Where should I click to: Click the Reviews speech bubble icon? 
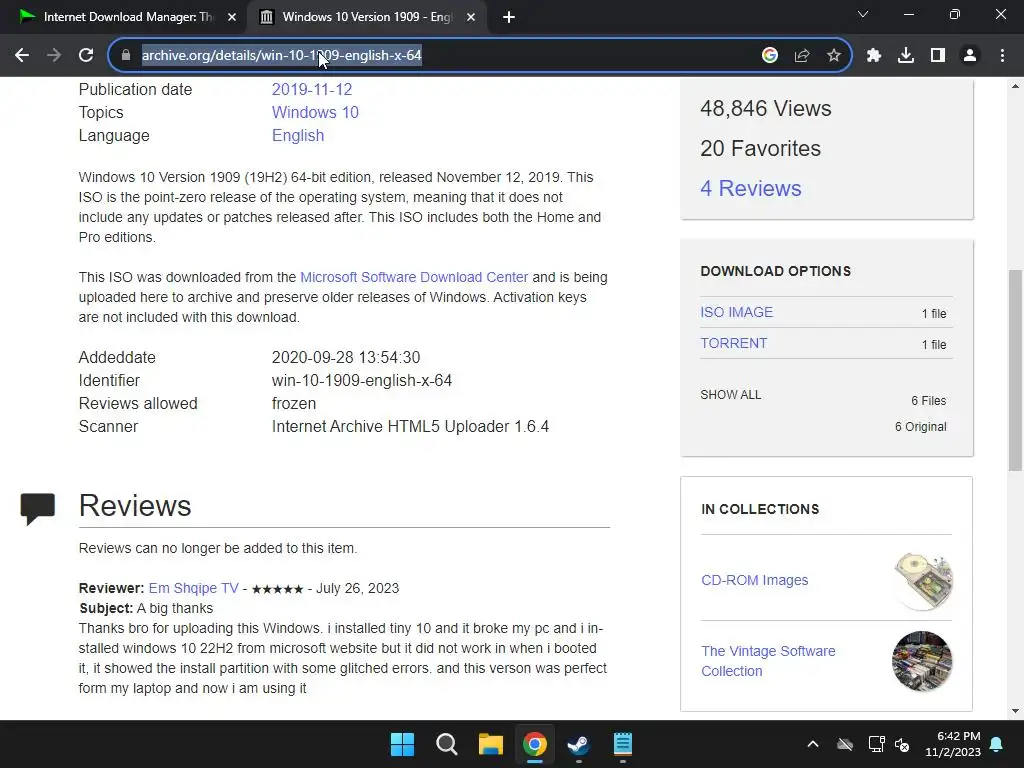coord(38,509)
